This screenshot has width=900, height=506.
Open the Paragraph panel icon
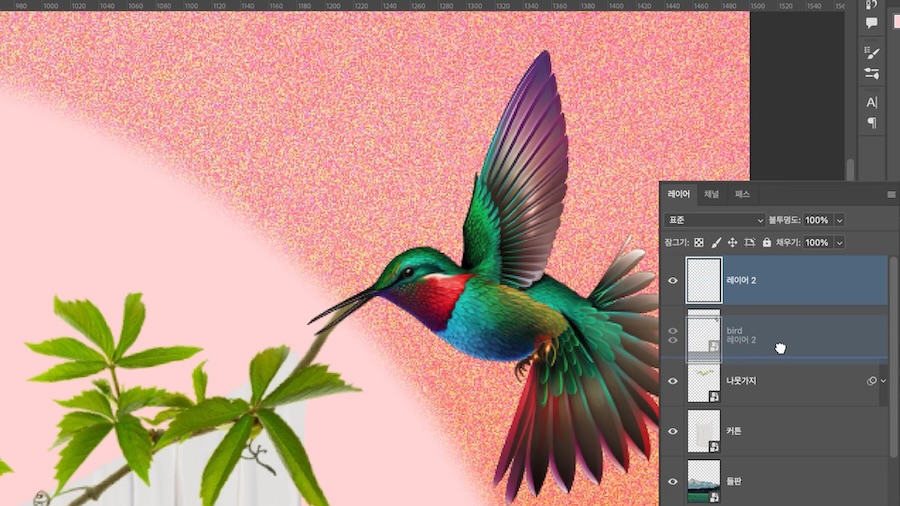point(872,122)
